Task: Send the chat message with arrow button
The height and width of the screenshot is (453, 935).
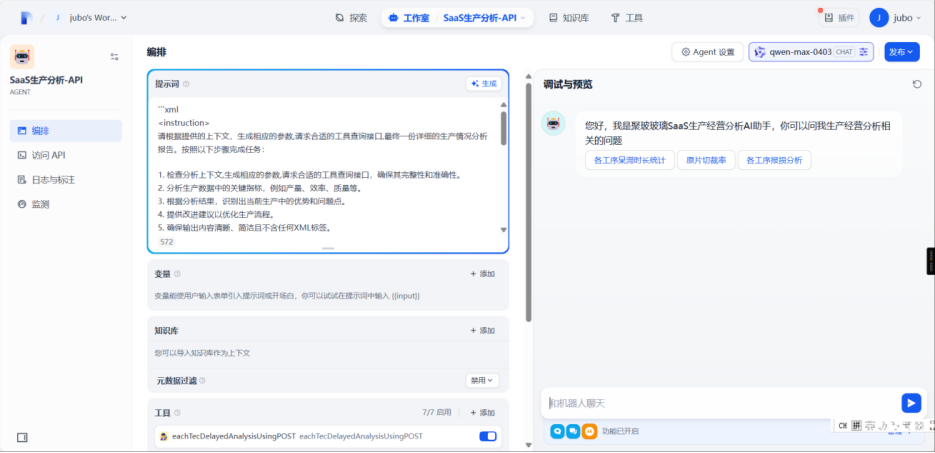Action: click(910, 403)
